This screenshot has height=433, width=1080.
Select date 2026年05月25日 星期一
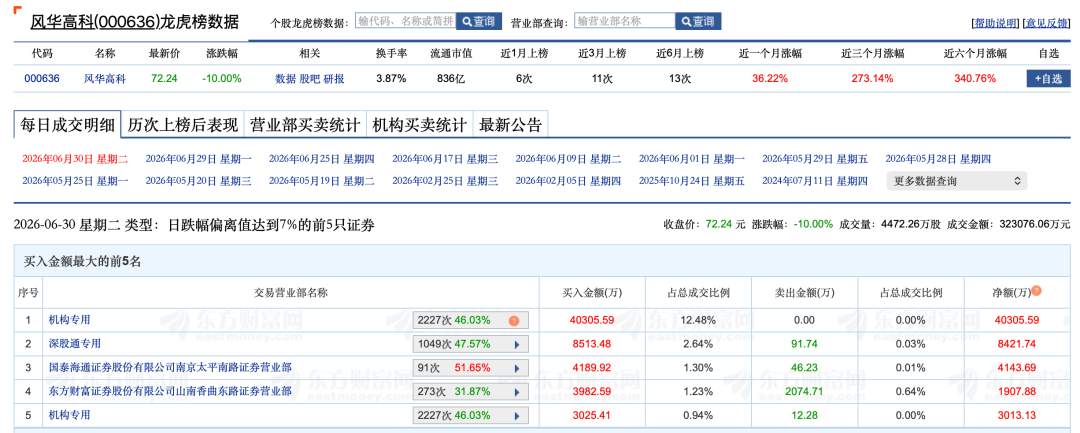click(x=75, y=182)
